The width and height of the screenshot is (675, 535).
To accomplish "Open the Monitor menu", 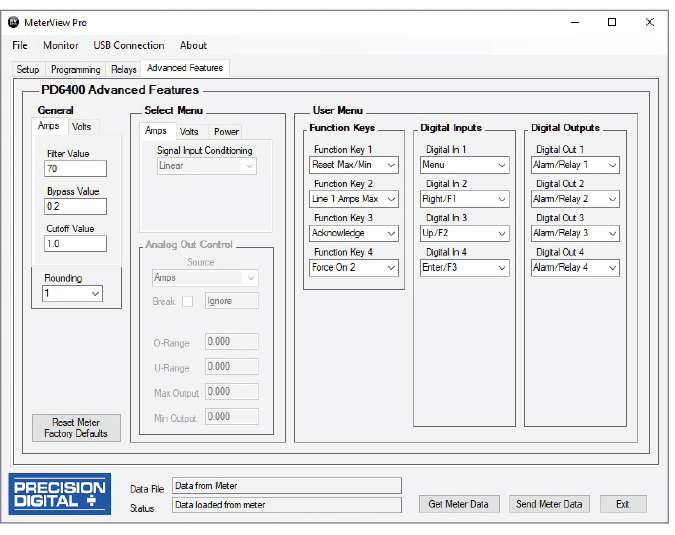I will click(x=61, y=45).
